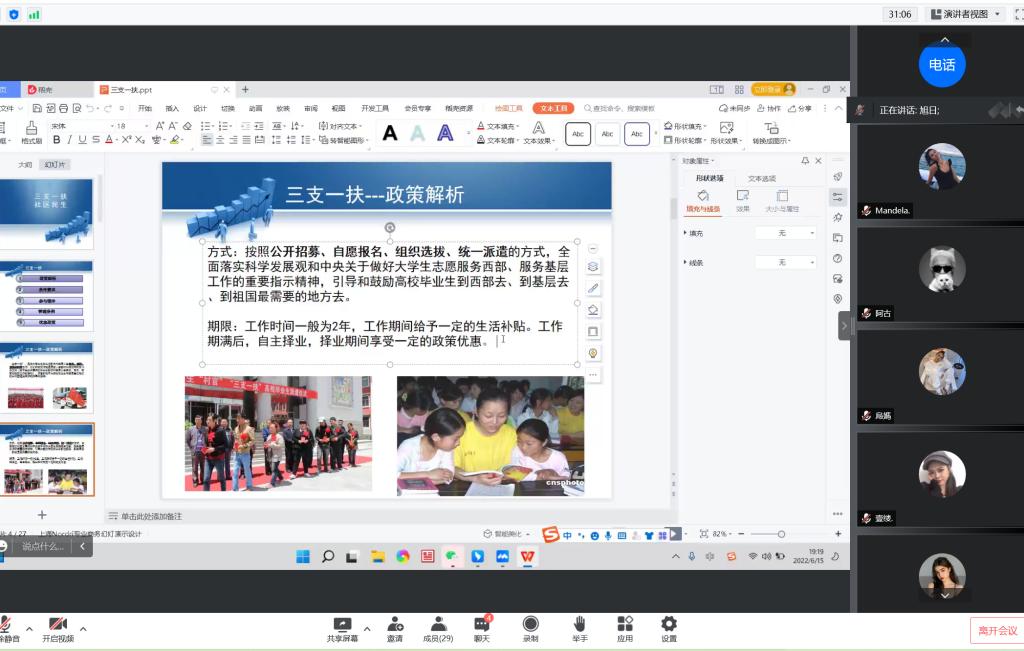Switch to the 文本选项 tab
Screen dimensions: 1024x651
761,178
